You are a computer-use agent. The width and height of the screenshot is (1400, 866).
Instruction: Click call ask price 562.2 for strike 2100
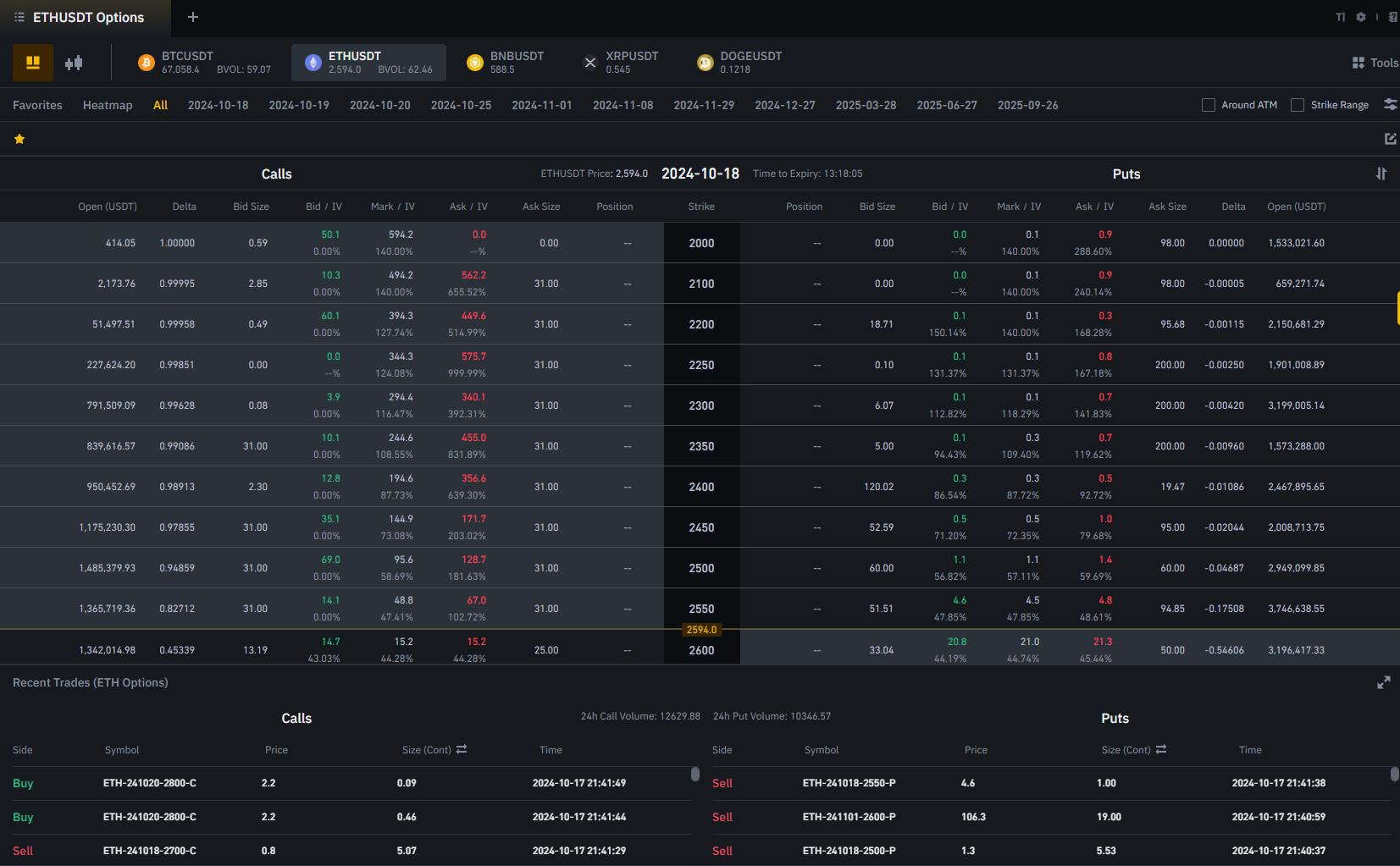[x=474, y=275]
